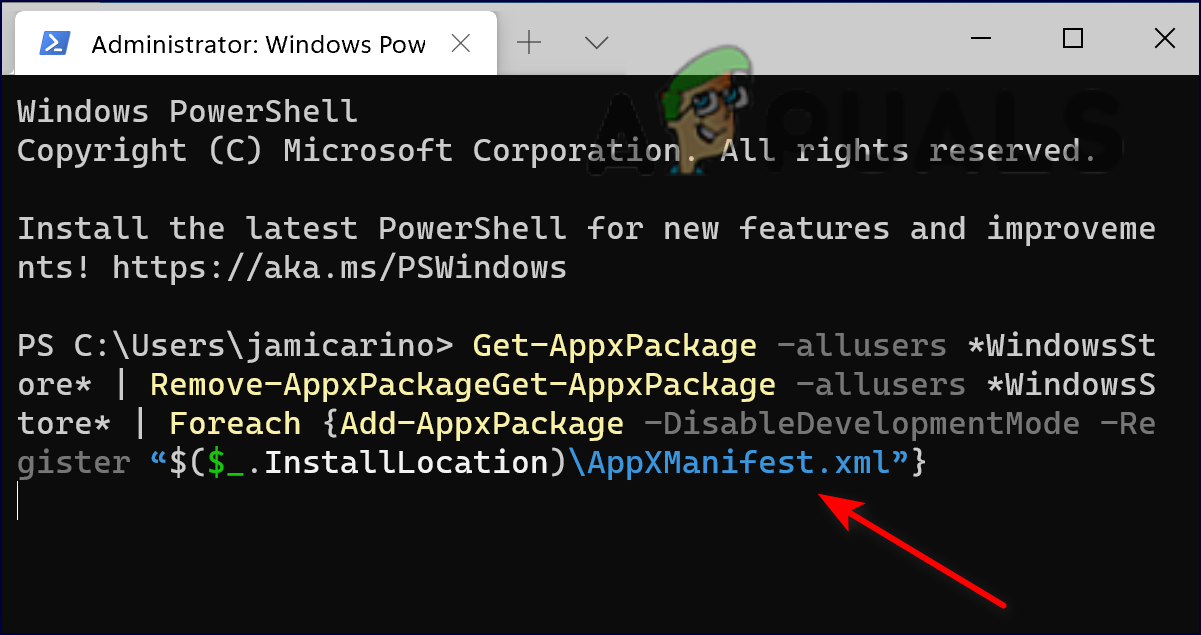Image resolution: width=1201 pixels, height=635 pixels.
Task: Click the PowerShell icon on the active tab
Action: tap(56, 42)
